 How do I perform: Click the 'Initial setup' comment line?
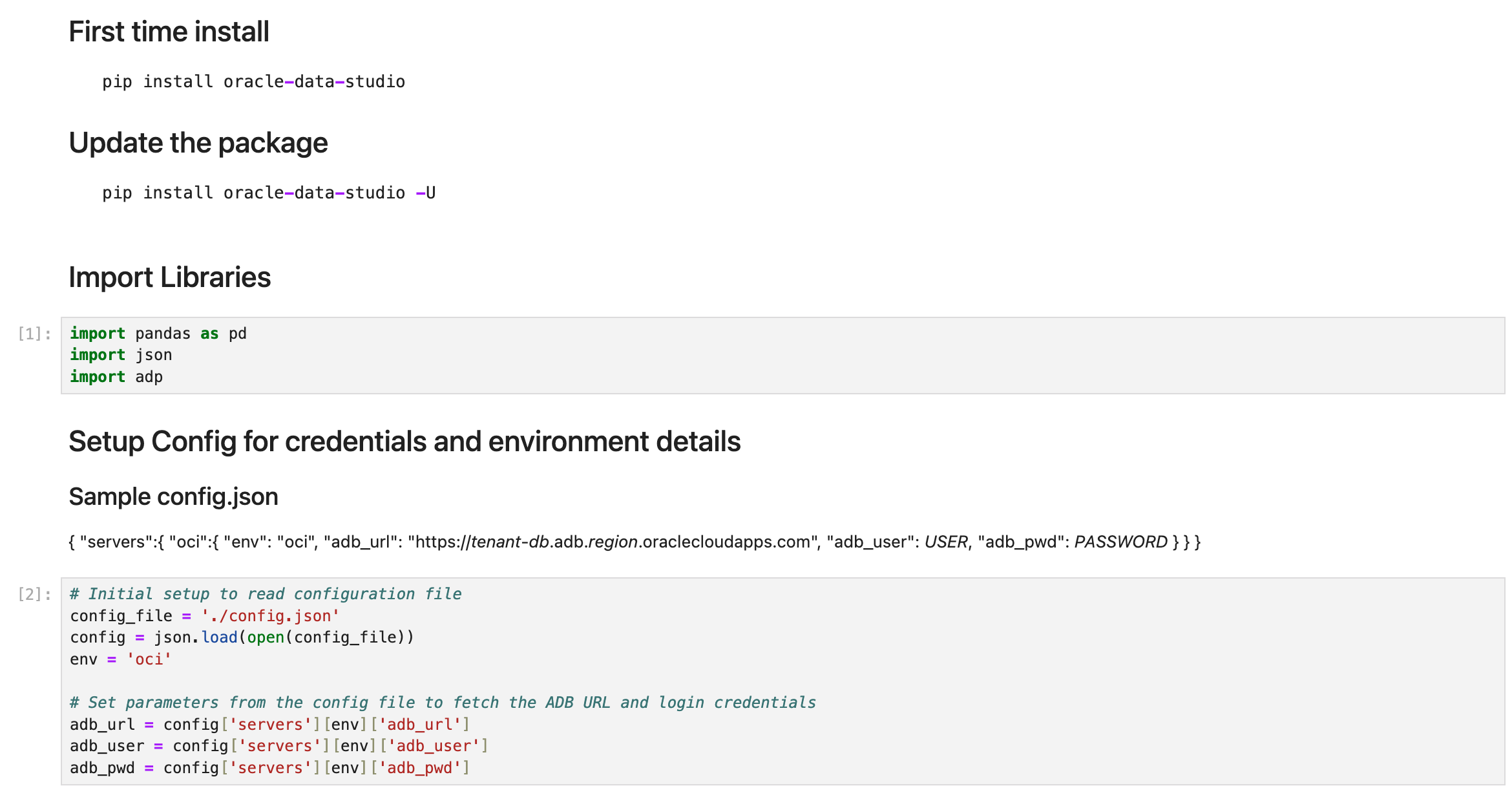point(266,594)
